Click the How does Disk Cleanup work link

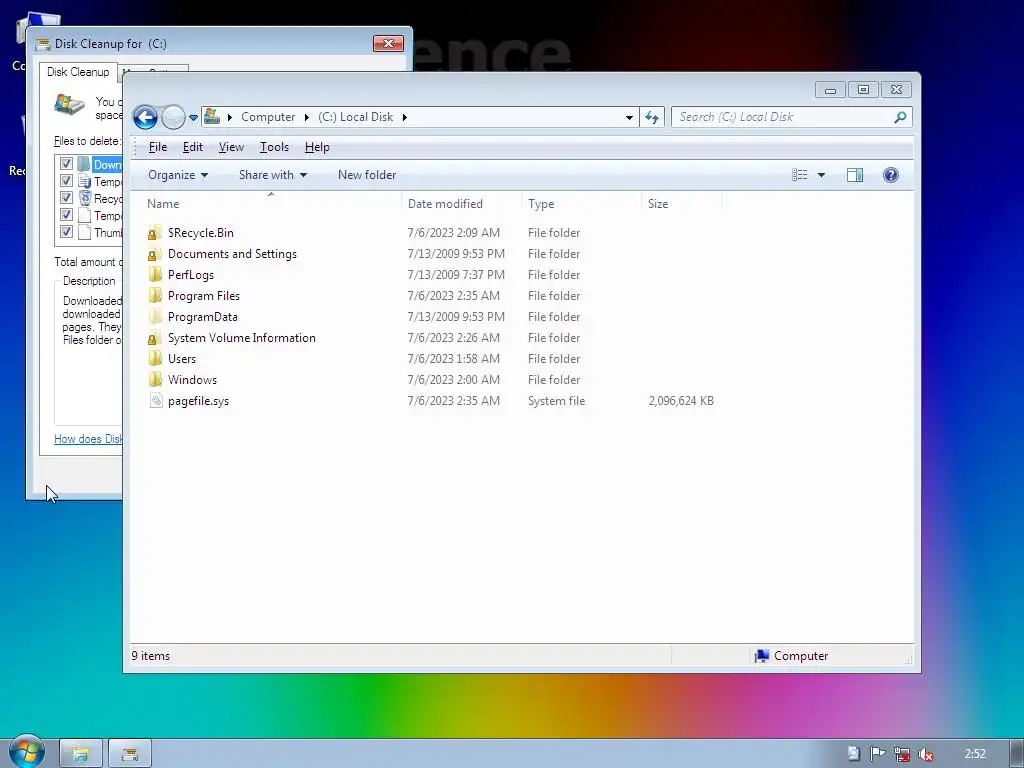tap(88, 439)
